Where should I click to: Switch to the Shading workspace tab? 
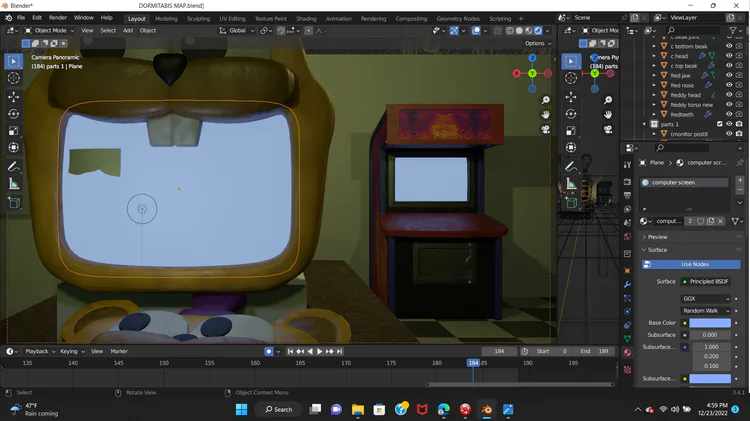pyautogui.click(x=306, y=19)
